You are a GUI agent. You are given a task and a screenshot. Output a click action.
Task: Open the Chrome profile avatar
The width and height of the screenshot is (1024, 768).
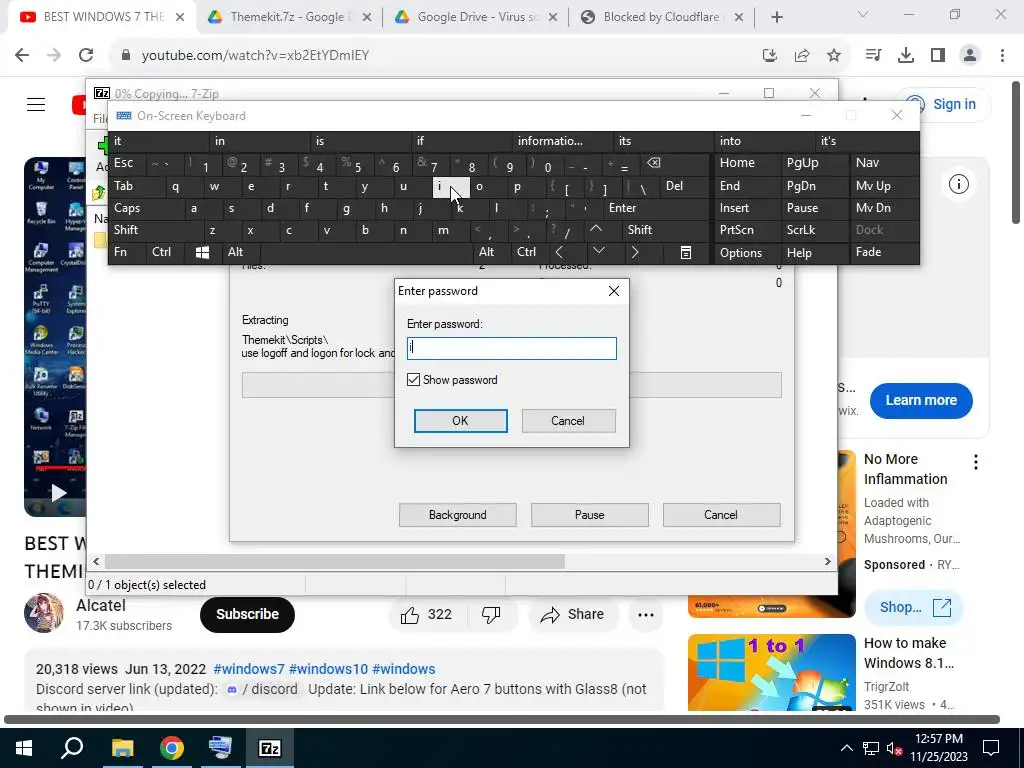point(970,56)
